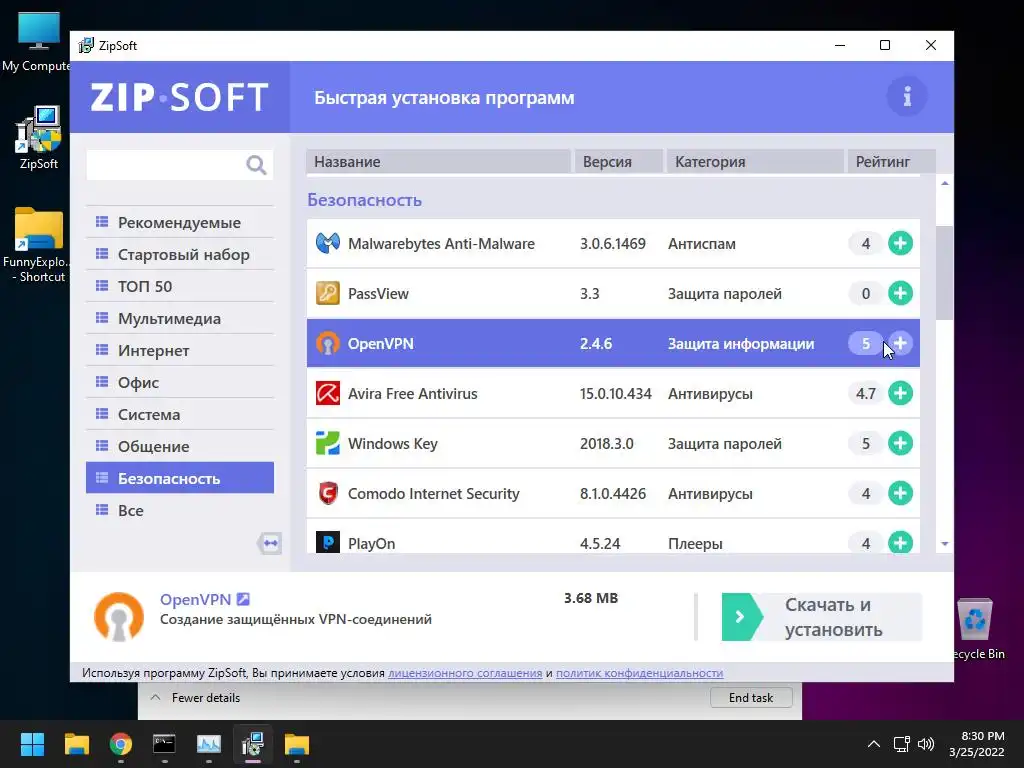Open the info button in header
This screenshot has width=1024, height=768.
pyautogui.click(x=906, y=97)
